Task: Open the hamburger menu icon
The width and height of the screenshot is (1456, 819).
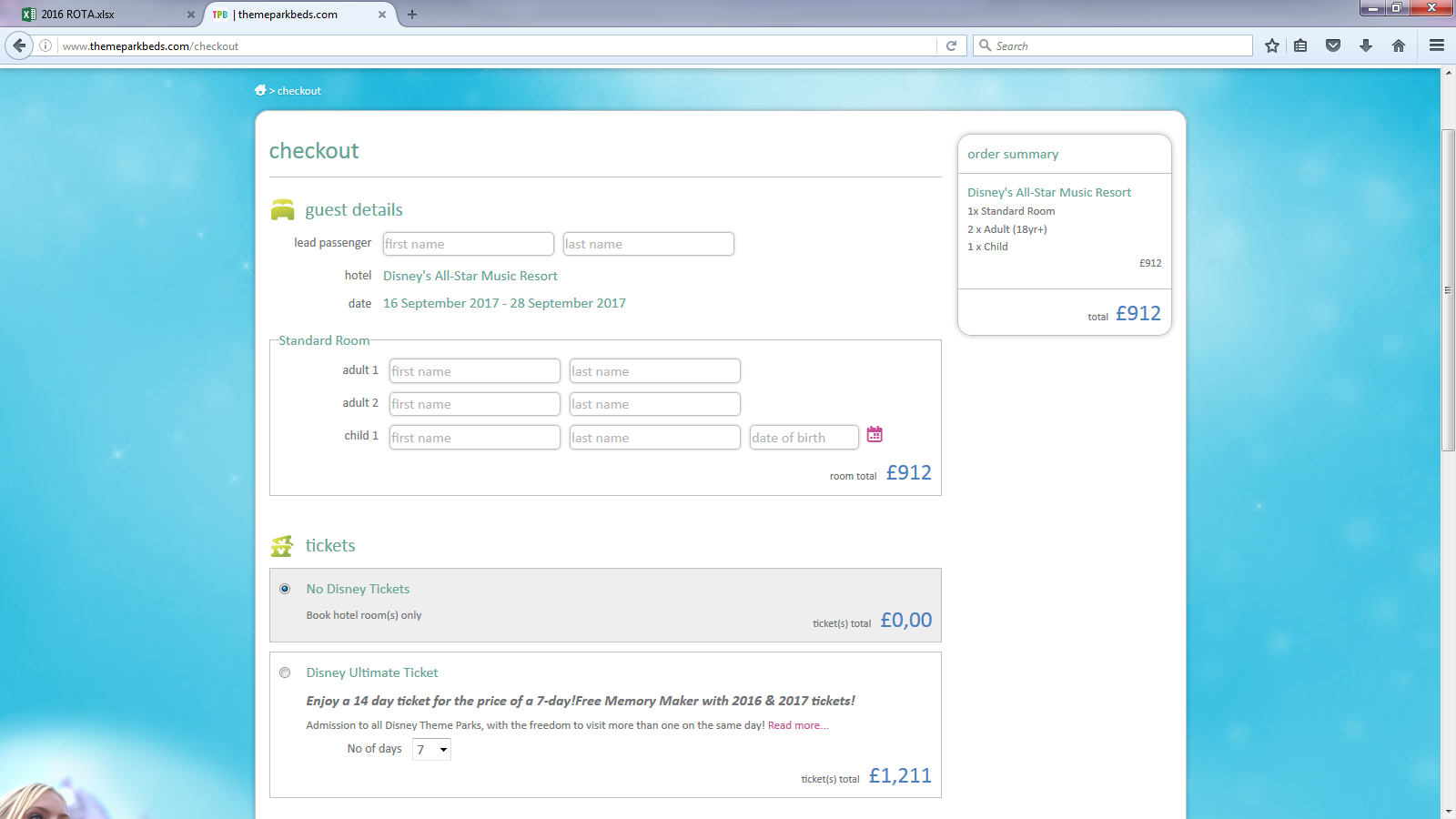Action: (x=1437, y=45)
